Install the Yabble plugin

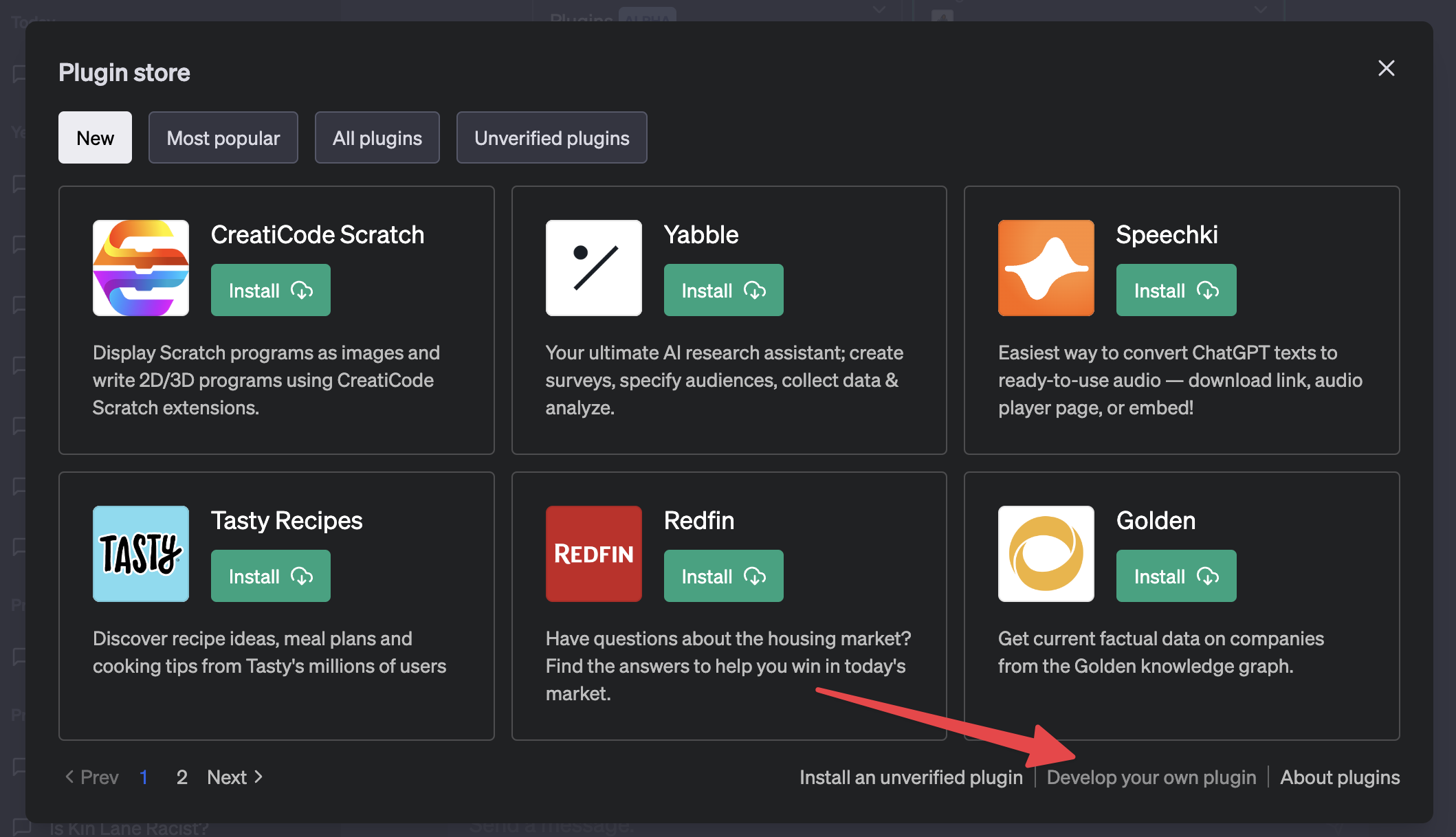point(723,290)
